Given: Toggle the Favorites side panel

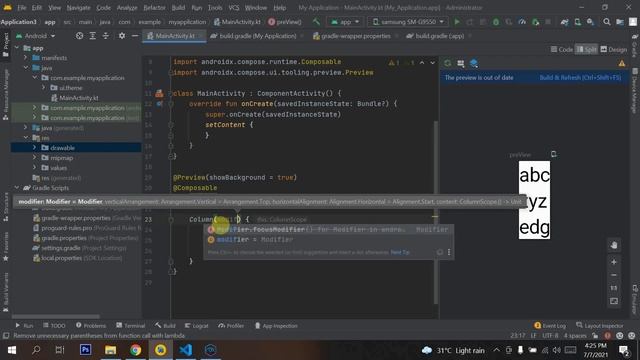Looking at the screenshot, I should pyautogui.click(x=6, y=247).
